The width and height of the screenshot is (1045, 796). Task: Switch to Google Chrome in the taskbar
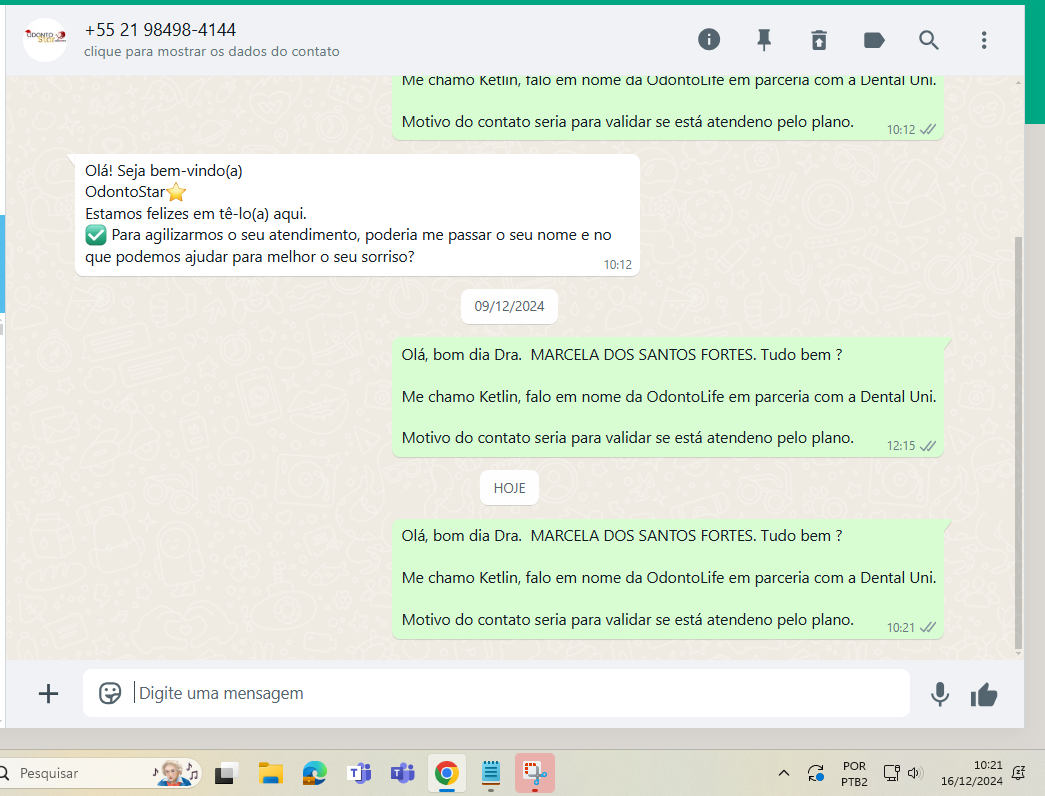[447, 773]
